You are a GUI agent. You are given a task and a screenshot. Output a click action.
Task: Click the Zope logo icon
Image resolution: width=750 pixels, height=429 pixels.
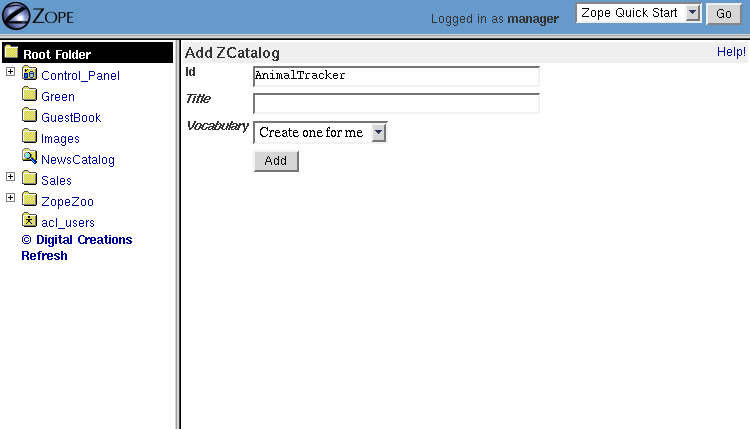point(20,17)
